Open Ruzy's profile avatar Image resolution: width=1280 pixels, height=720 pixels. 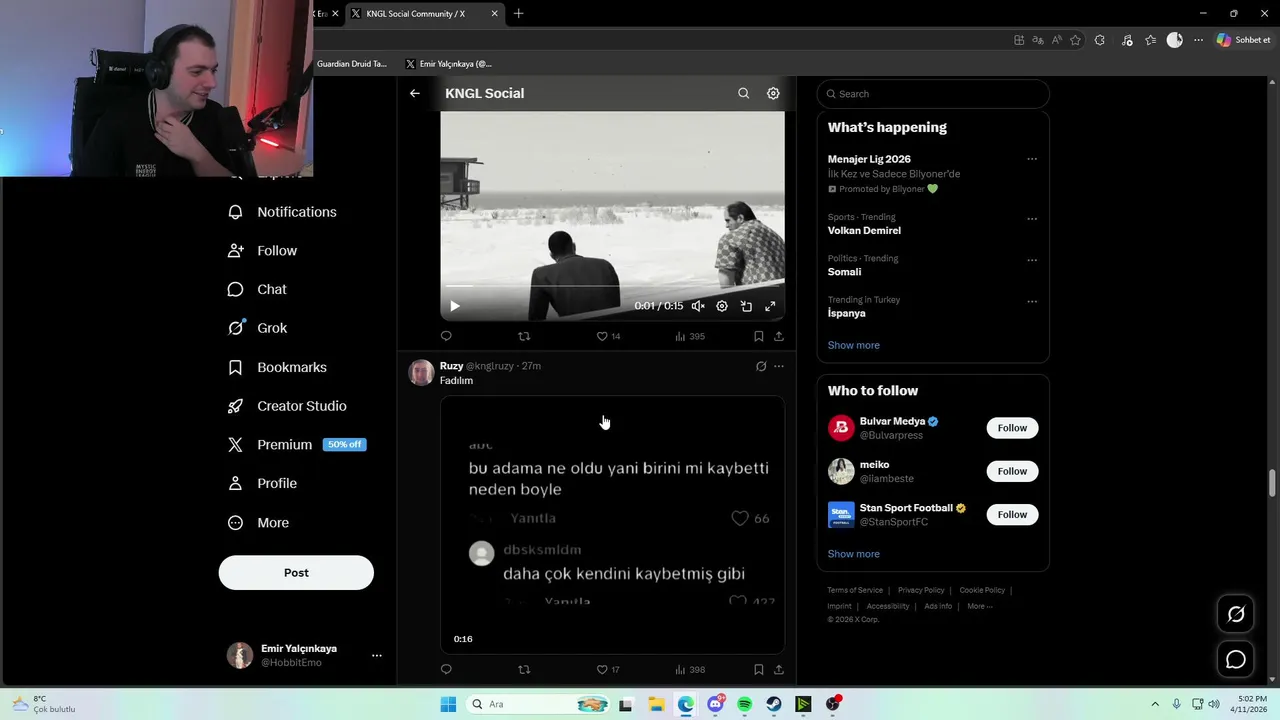point(421,373)
